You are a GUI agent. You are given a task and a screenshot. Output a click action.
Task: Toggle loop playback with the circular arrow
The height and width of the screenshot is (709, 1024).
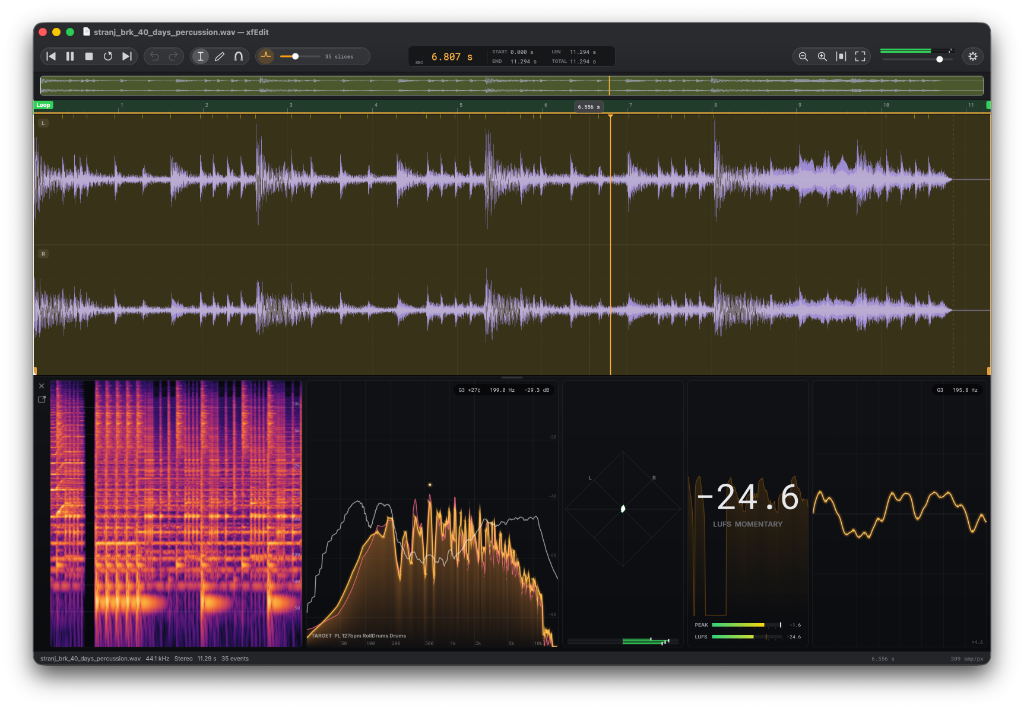click(108, 57)
